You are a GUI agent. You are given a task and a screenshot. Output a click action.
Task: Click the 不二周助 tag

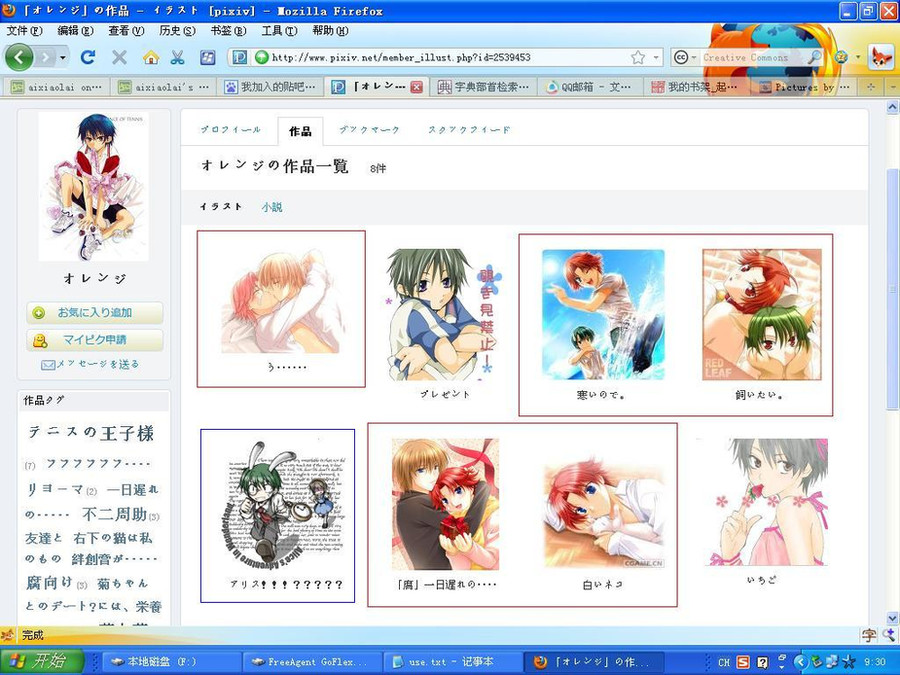pyautogui.click(x=114, y=514)
